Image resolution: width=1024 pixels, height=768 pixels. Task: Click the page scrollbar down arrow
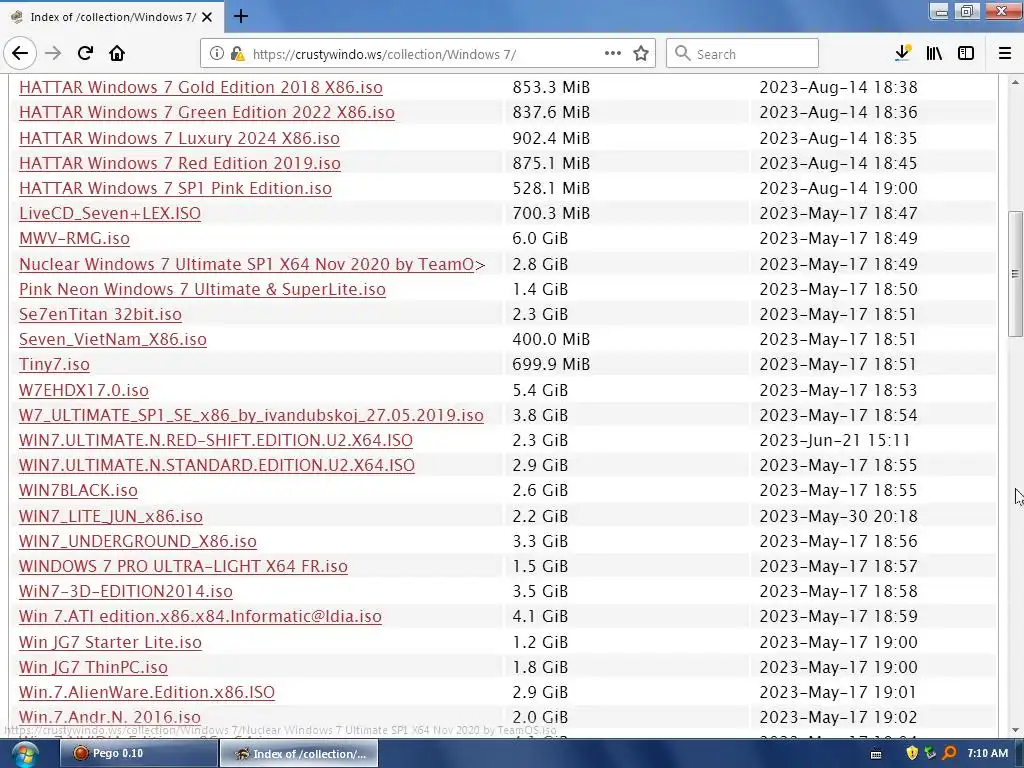coord(1015,730)
